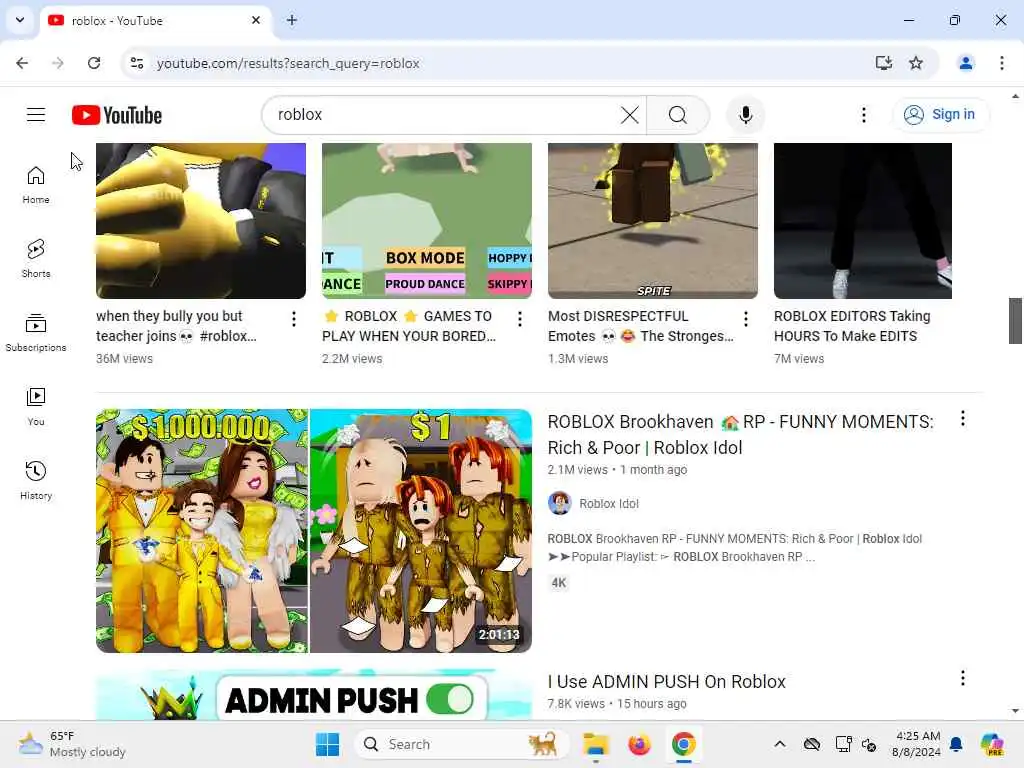Viewport: 1024px width, 768px height.
Task: Open options menu for ADMIN PUSH video
Action: pyautogui.click(x=963, y=679)
